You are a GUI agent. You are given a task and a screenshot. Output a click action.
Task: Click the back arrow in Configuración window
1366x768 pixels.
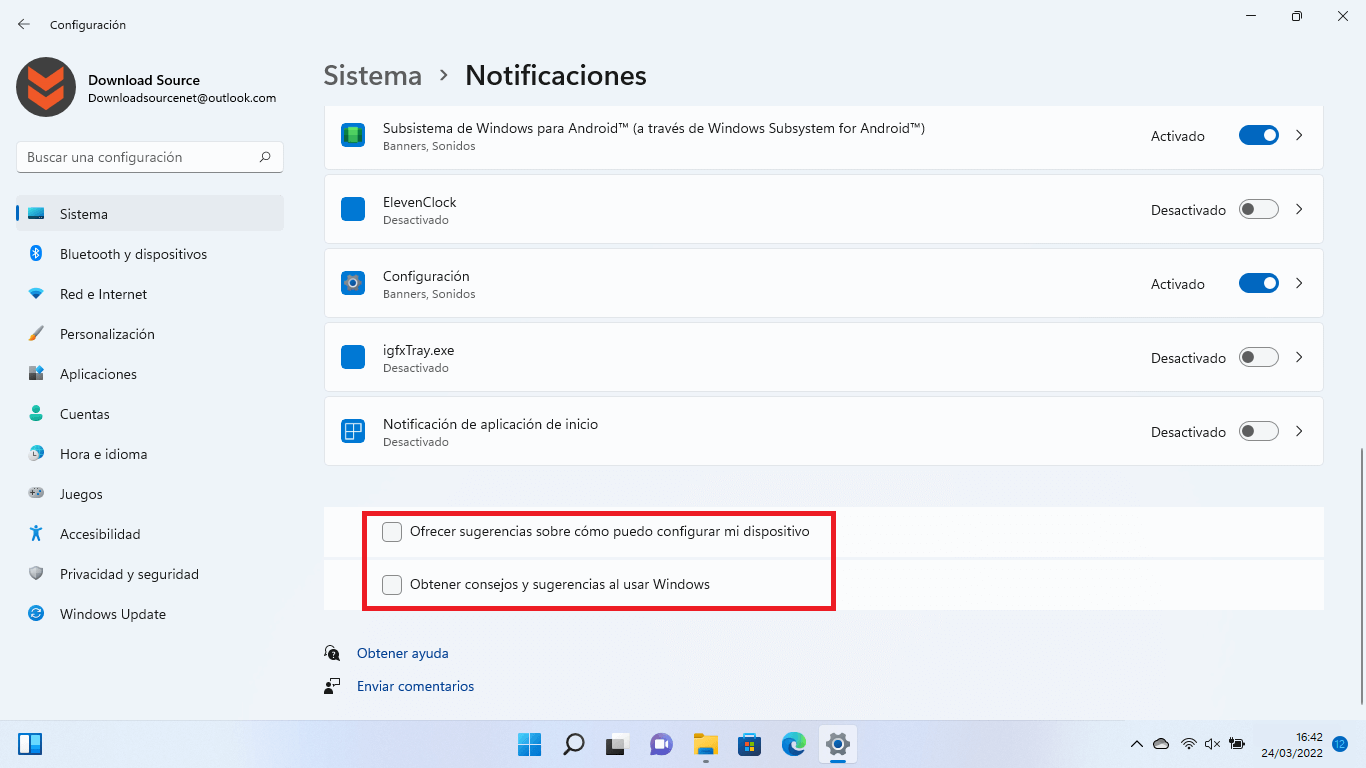(x=24, y=24)
